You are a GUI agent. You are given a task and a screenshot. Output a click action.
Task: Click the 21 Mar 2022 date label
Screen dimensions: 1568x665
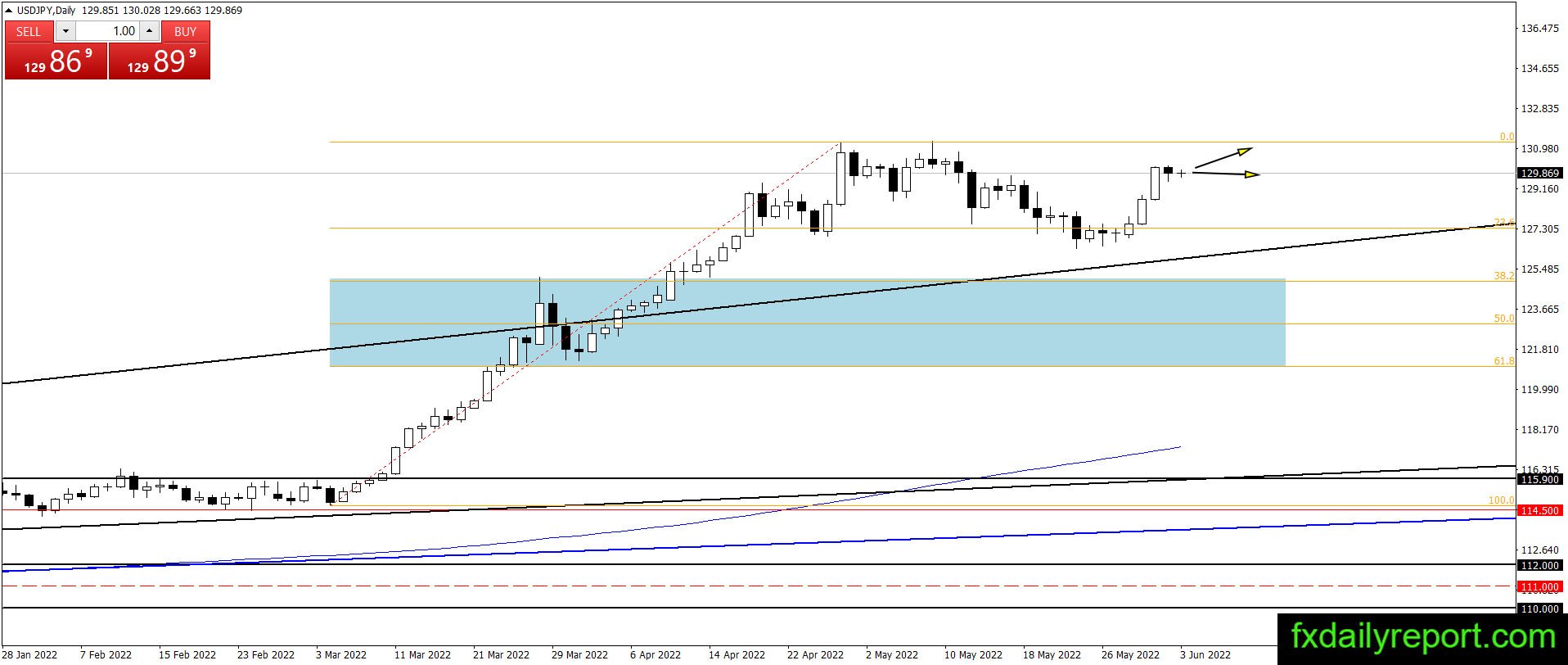tap(501, 655)
